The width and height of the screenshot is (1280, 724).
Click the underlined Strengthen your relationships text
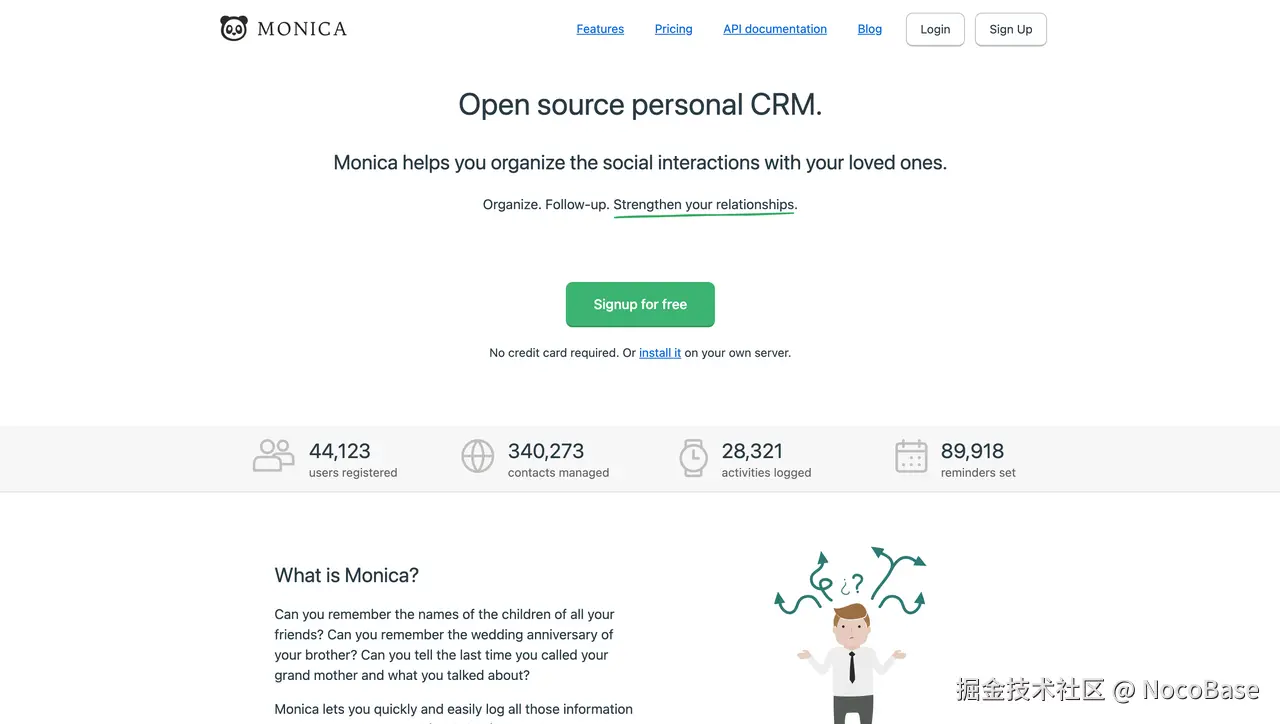pyautogui.click(x=704, y=205)
